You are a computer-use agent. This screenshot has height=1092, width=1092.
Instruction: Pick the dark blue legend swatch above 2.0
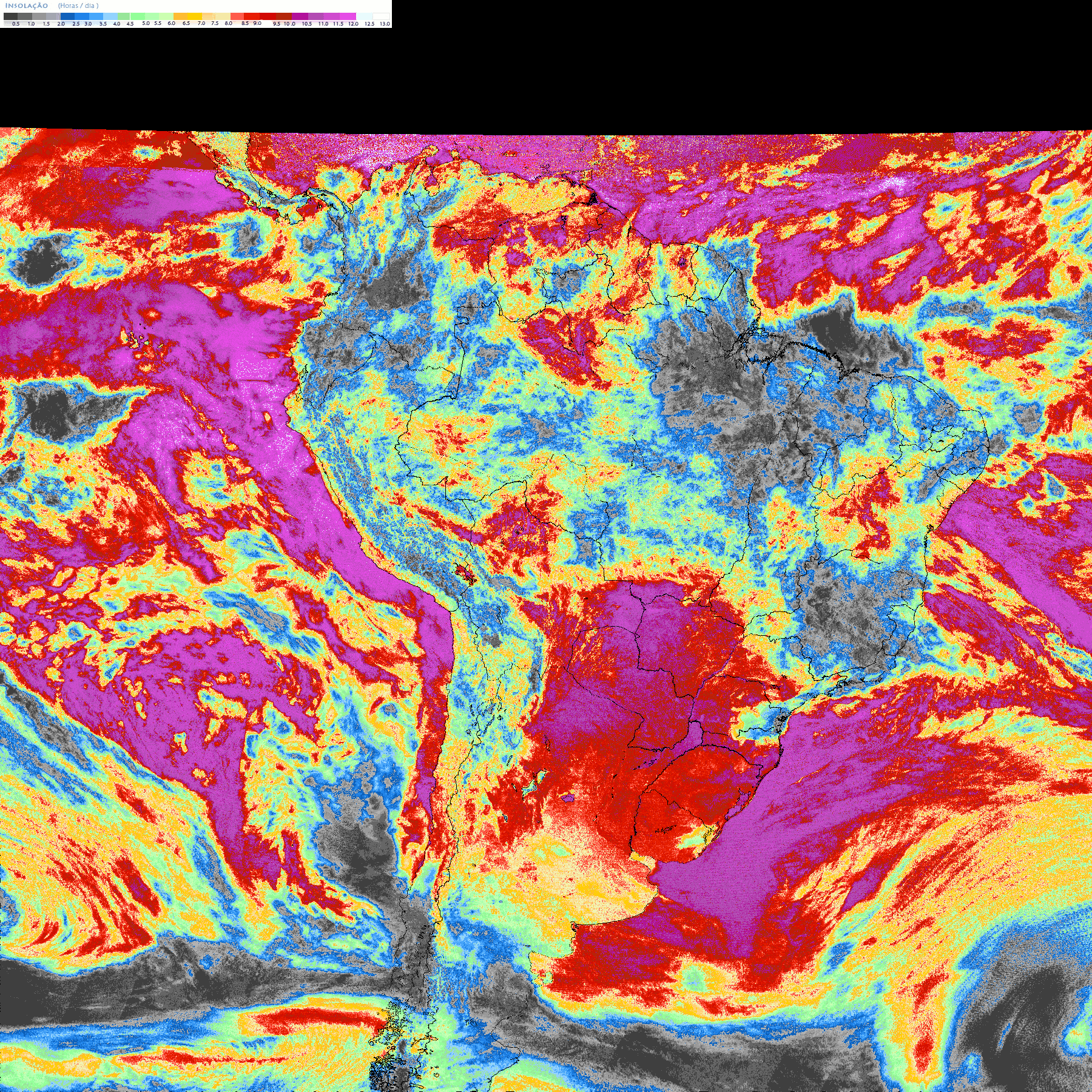click(67, 16)
